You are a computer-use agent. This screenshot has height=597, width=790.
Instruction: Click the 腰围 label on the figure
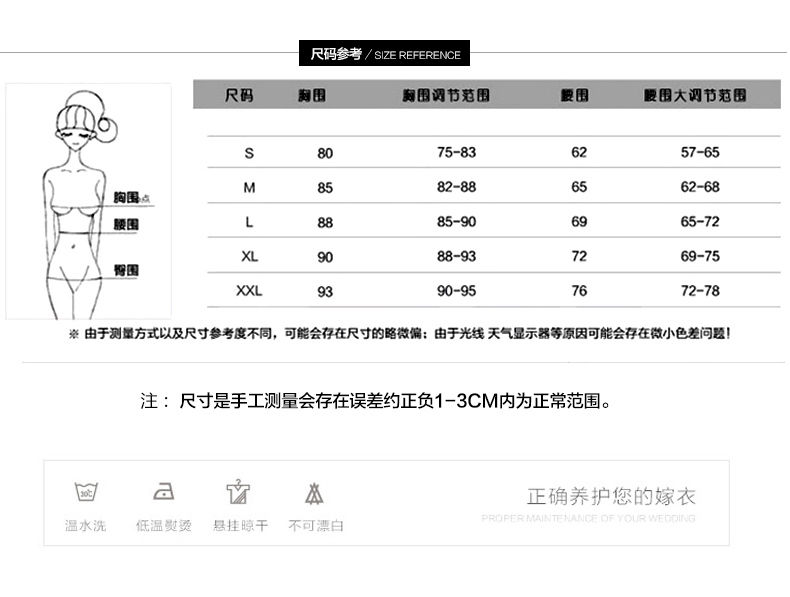(x=126, y=224)
